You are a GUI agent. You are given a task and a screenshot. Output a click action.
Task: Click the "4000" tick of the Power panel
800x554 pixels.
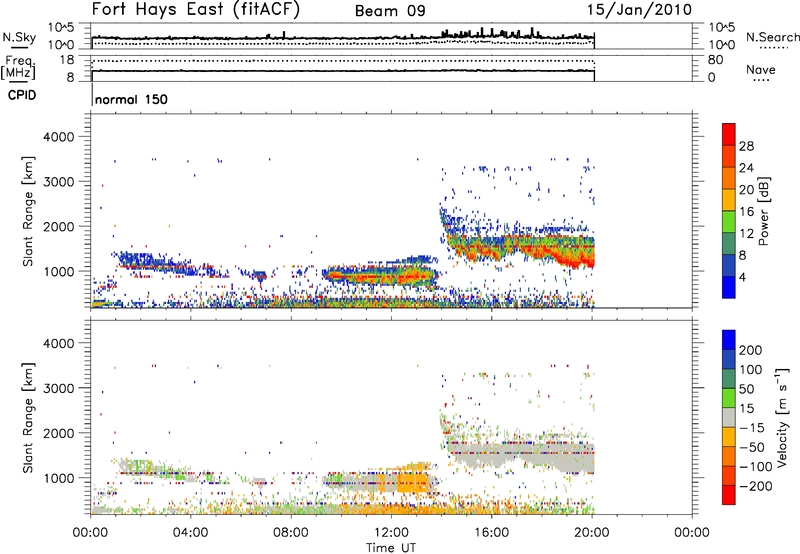coord(59,137)
